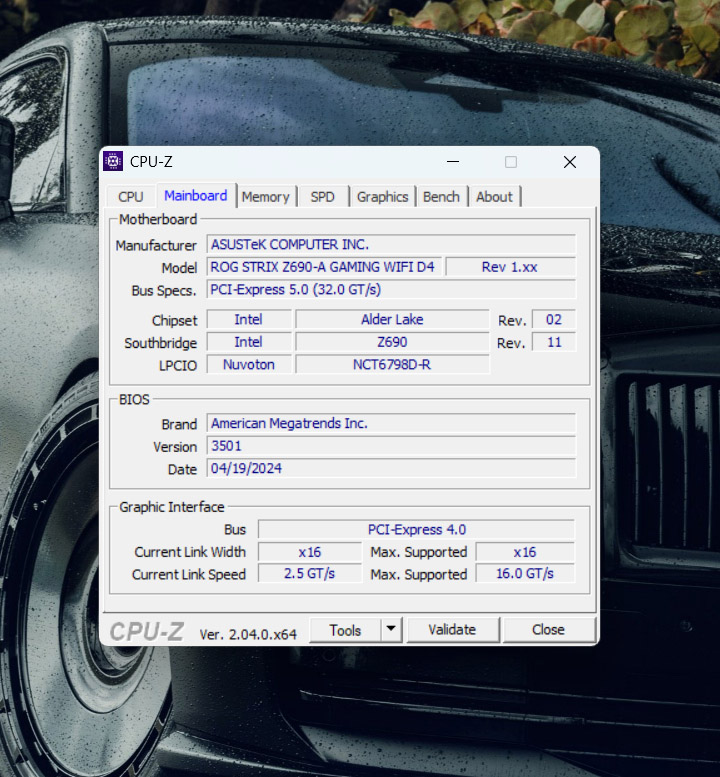Click the Nuvoton LPCIO field
This screenshot has height=777, width=720.
click(249, 365)
